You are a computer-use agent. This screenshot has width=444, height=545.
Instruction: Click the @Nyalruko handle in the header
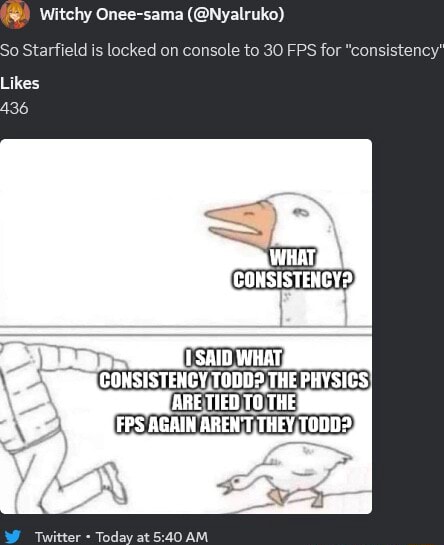point(236,15)
